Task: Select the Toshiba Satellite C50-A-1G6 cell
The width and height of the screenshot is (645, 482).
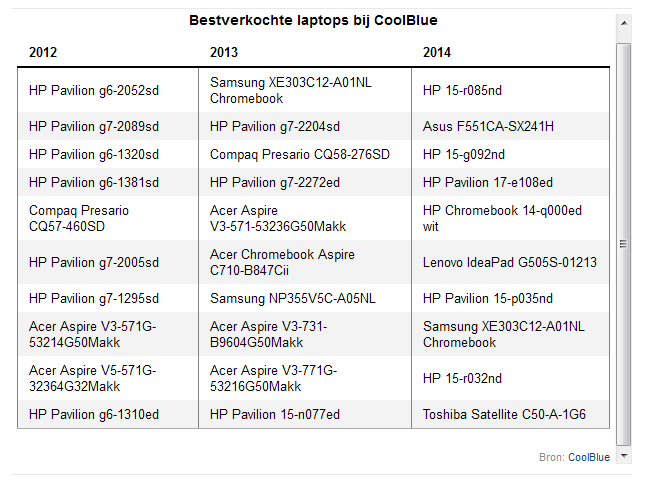Action: (x=504, y=414)
